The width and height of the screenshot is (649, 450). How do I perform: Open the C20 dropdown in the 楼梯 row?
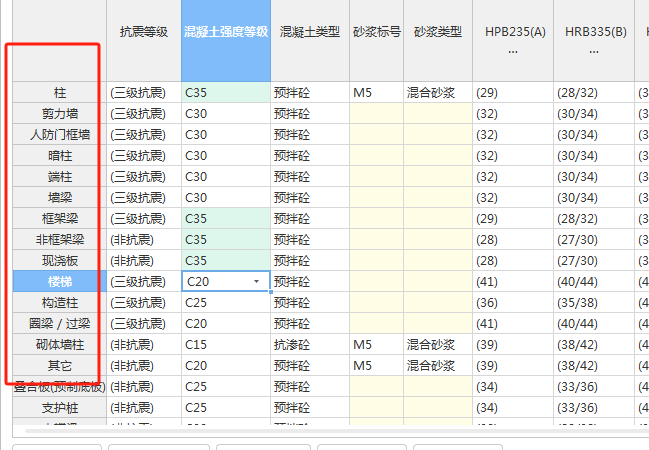coord(256,282)
